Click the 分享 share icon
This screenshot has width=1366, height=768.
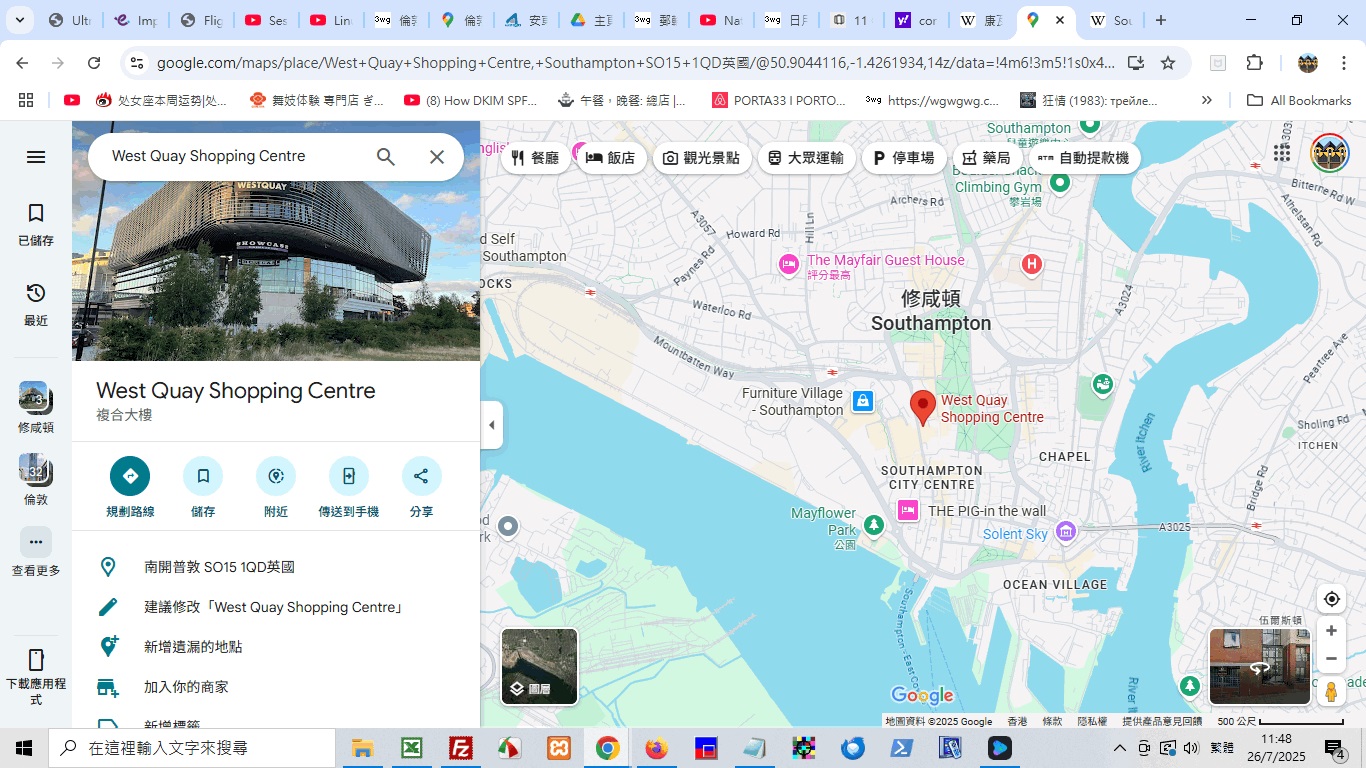[421, 476]
